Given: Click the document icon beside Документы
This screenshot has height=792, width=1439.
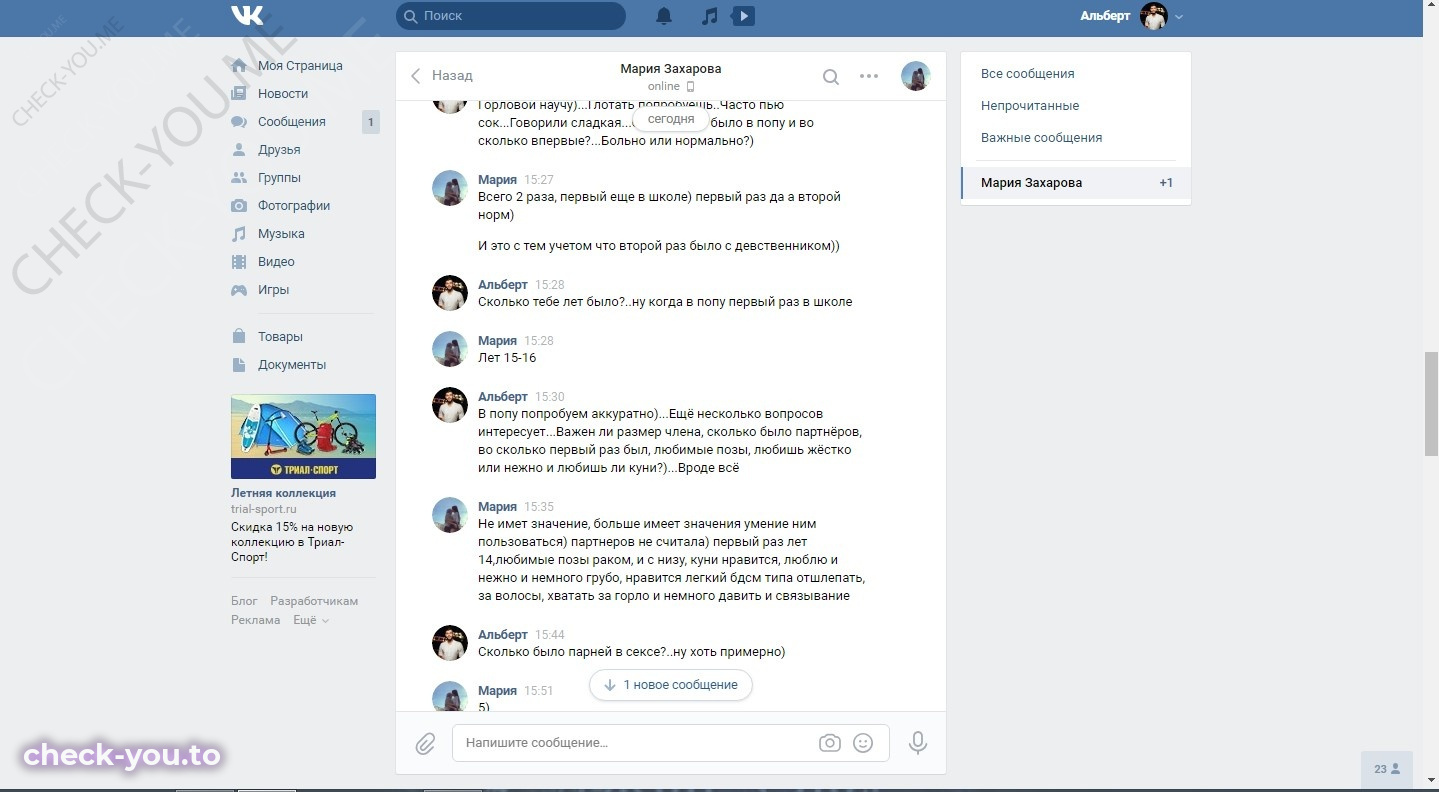Looking at the screenshot, I should (239, 364).
